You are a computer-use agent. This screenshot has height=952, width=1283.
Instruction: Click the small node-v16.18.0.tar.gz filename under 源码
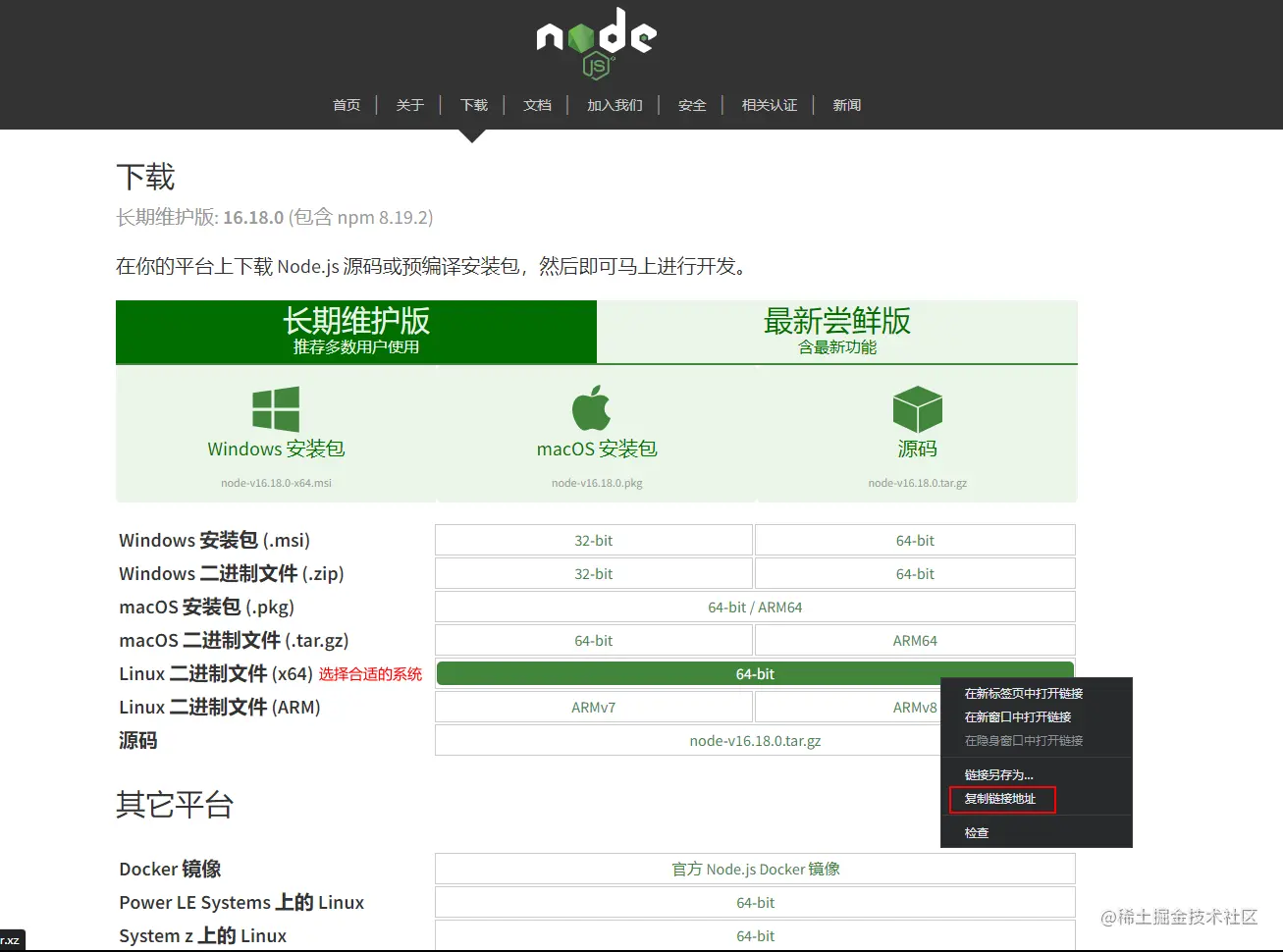[x=918, y=483]
